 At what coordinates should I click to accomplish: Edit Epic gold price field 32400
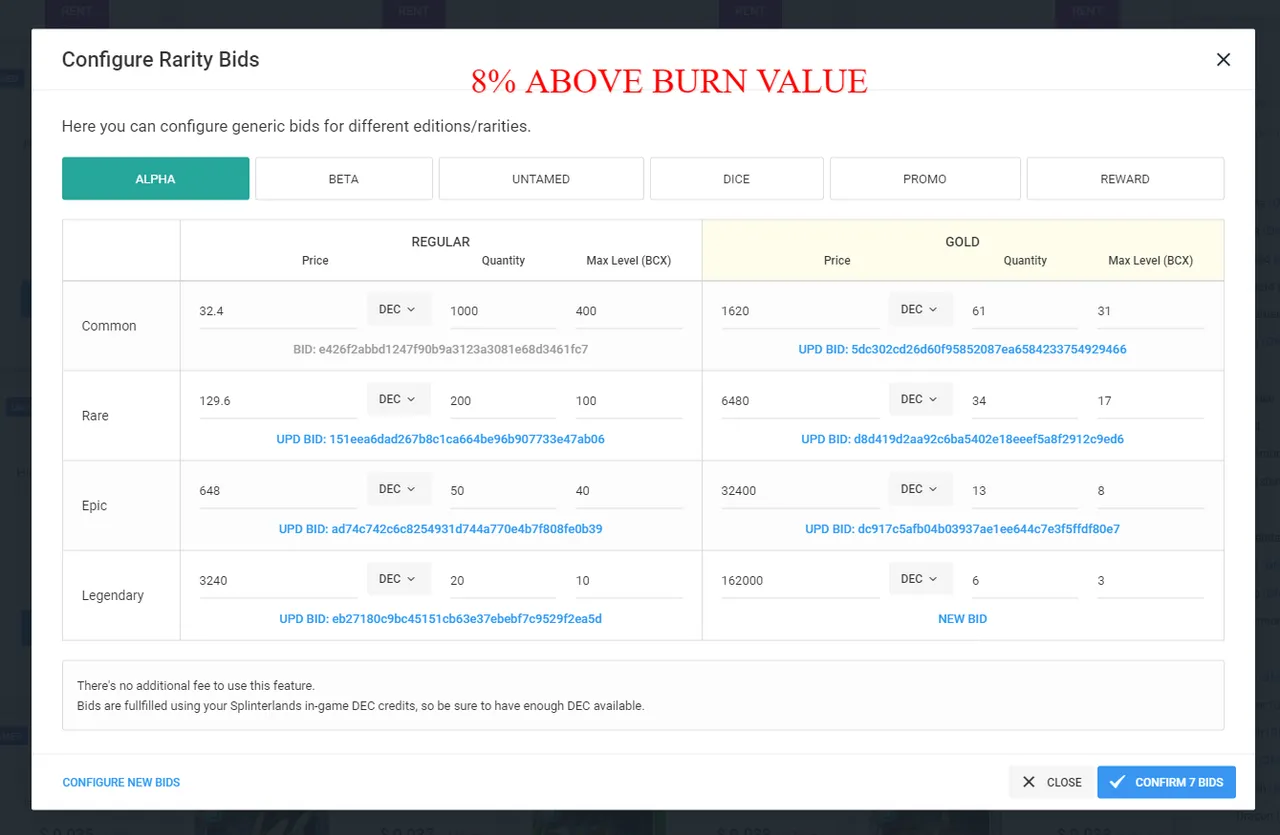point(800,491)
